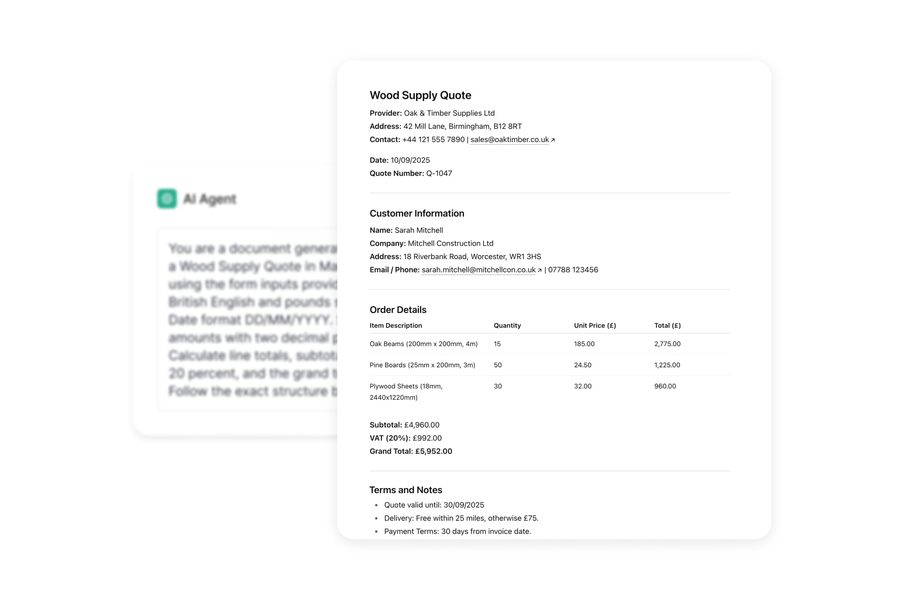
Task: Click the Unit Price (£) column header
Action: 595,326
